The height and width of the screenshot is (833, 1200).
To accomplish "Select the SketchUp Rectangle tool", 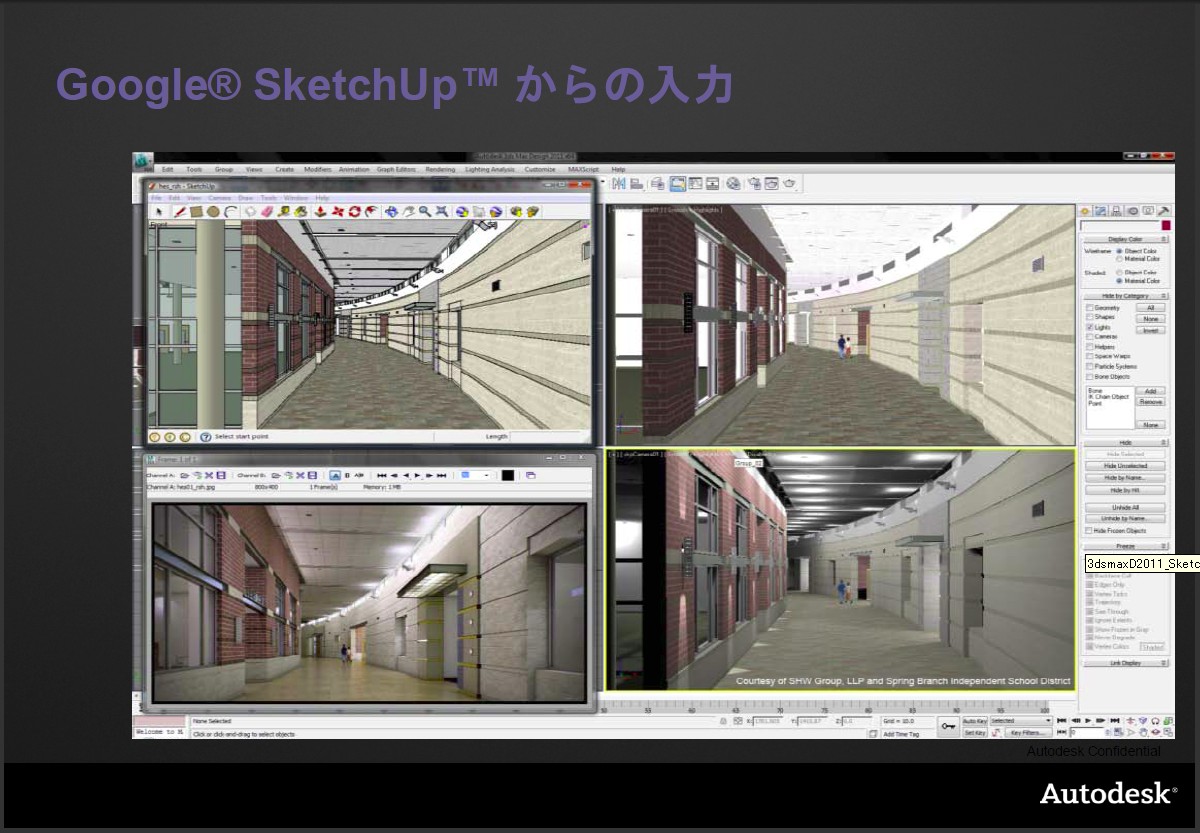I will [x=197, y=212].
